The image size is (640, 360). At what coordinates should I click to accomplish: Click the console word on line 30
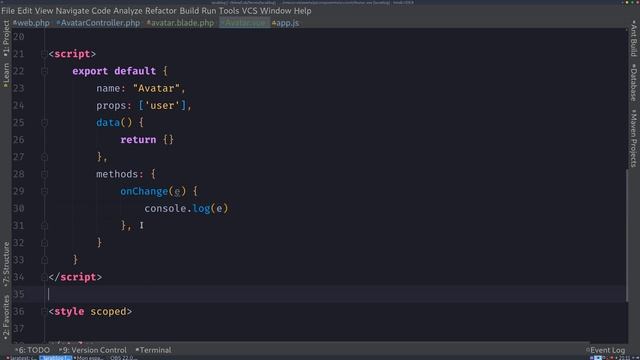[165, 208]
